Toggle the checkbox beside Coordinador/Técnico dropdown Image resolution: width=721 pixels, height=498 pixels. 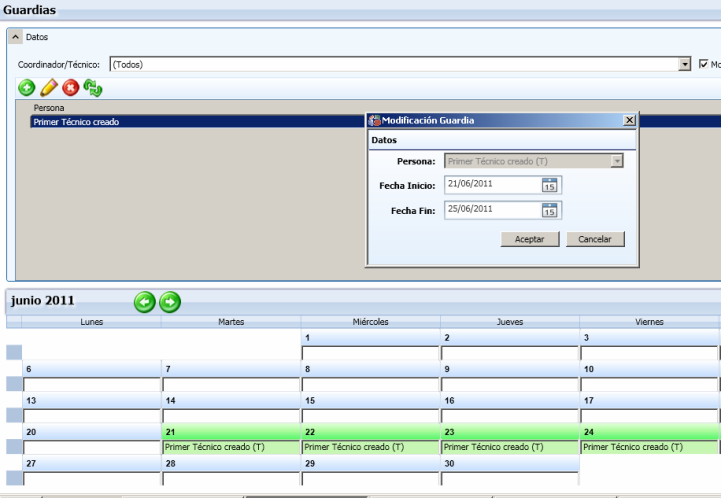click(x=703, y=64)
